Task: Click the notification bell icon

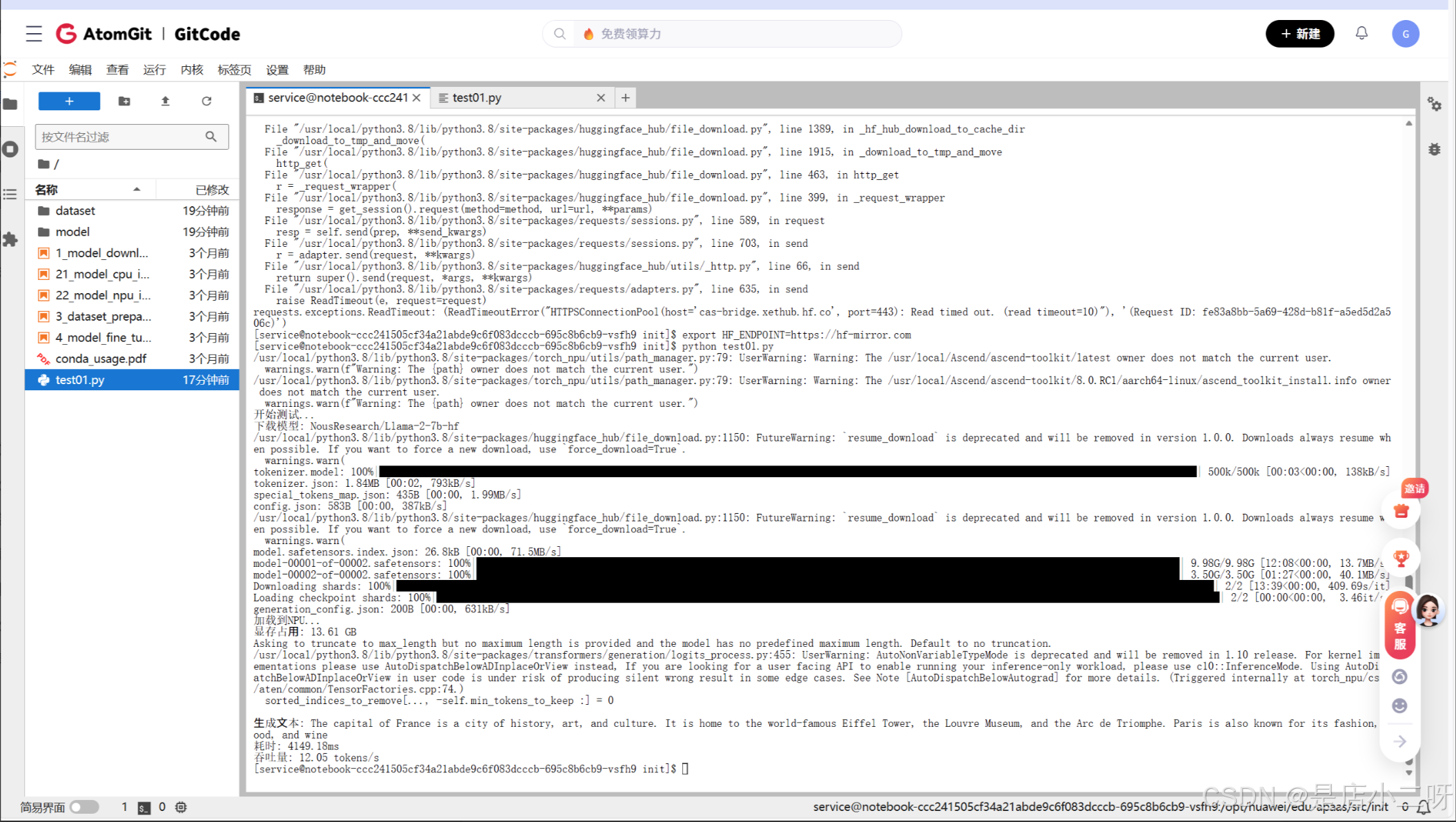Action: 1362,33
